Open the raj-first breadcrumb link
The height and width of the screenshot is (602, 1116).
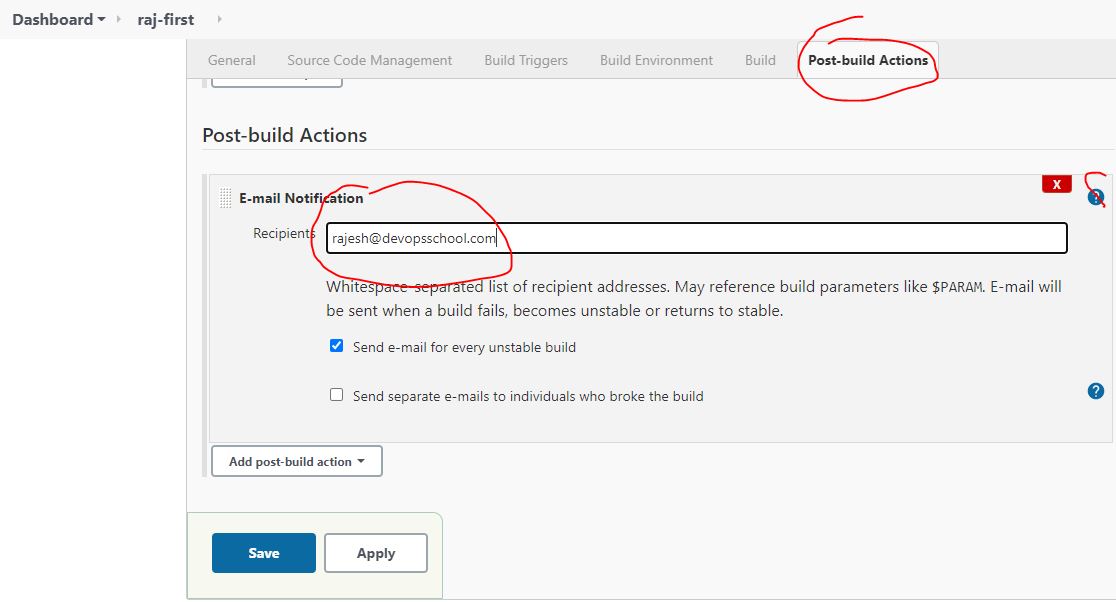(x=166, y=19)
